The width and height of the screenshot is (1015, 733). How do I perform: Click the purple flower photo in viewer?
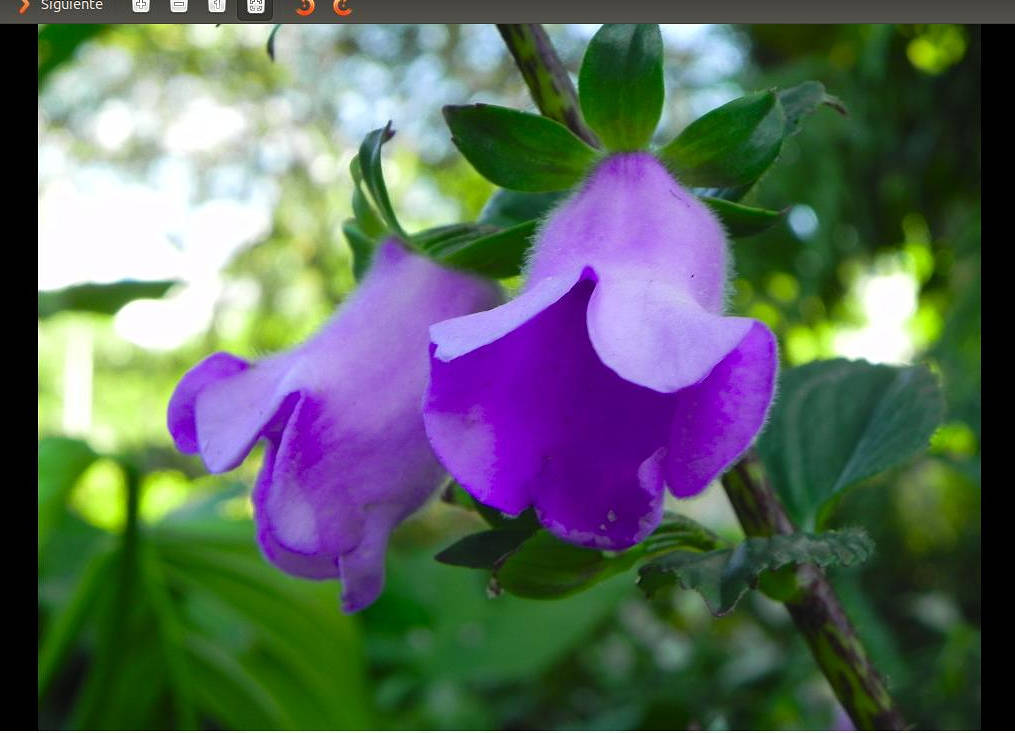509,377
